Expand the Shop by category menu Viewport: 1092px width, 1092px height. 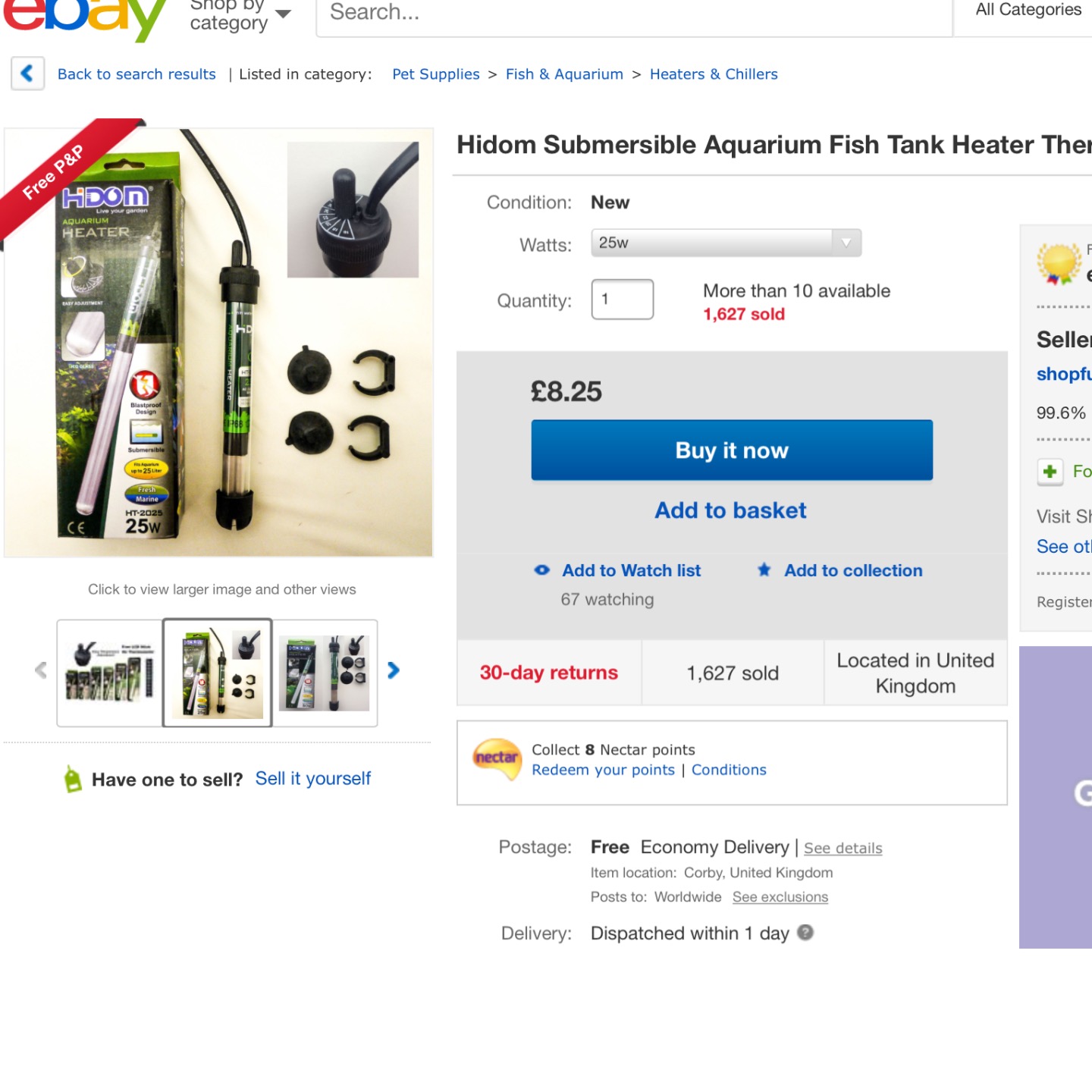click(240, 17)
